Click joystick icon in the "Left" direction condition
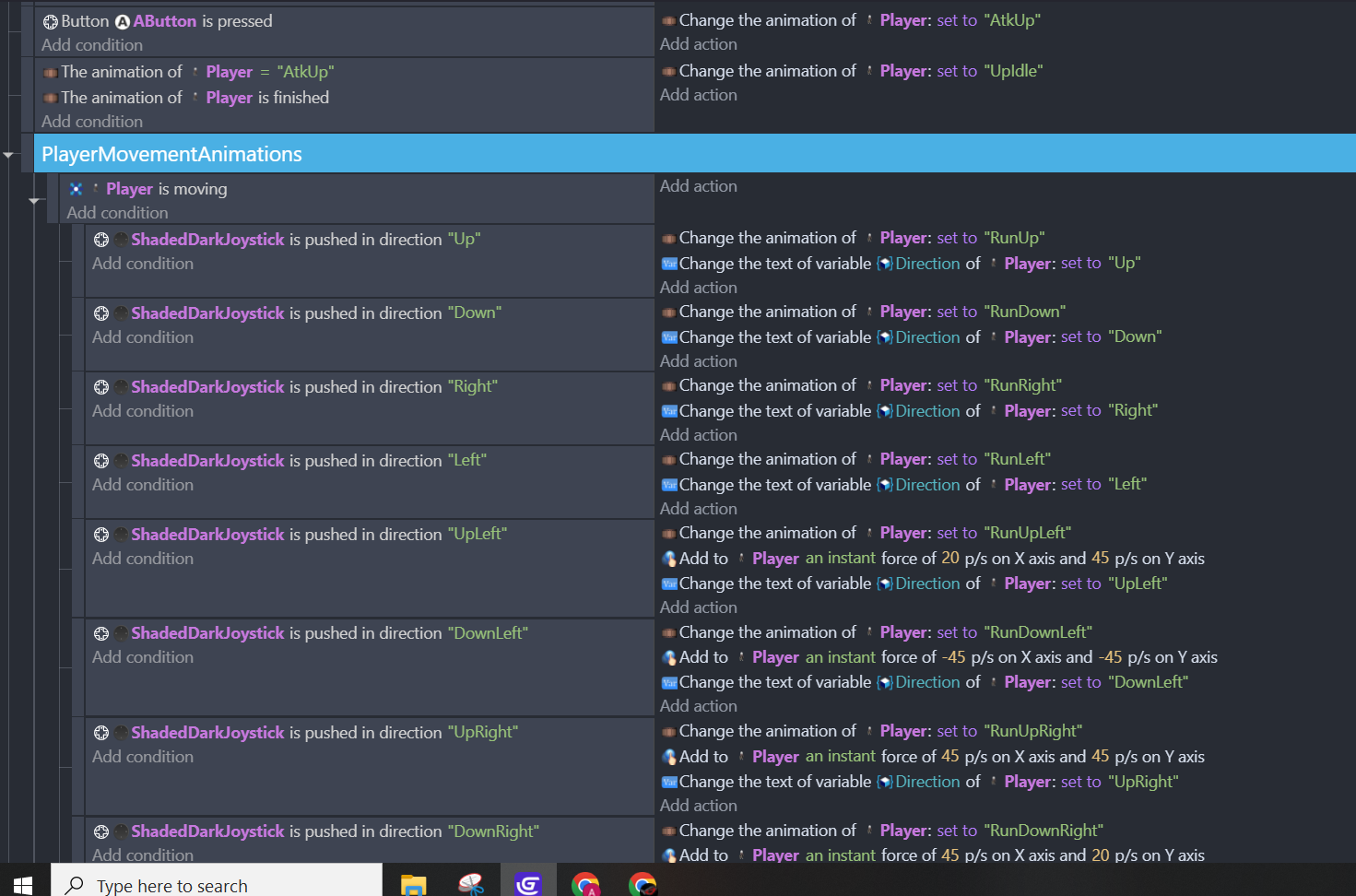 click(x=101, y=461)
